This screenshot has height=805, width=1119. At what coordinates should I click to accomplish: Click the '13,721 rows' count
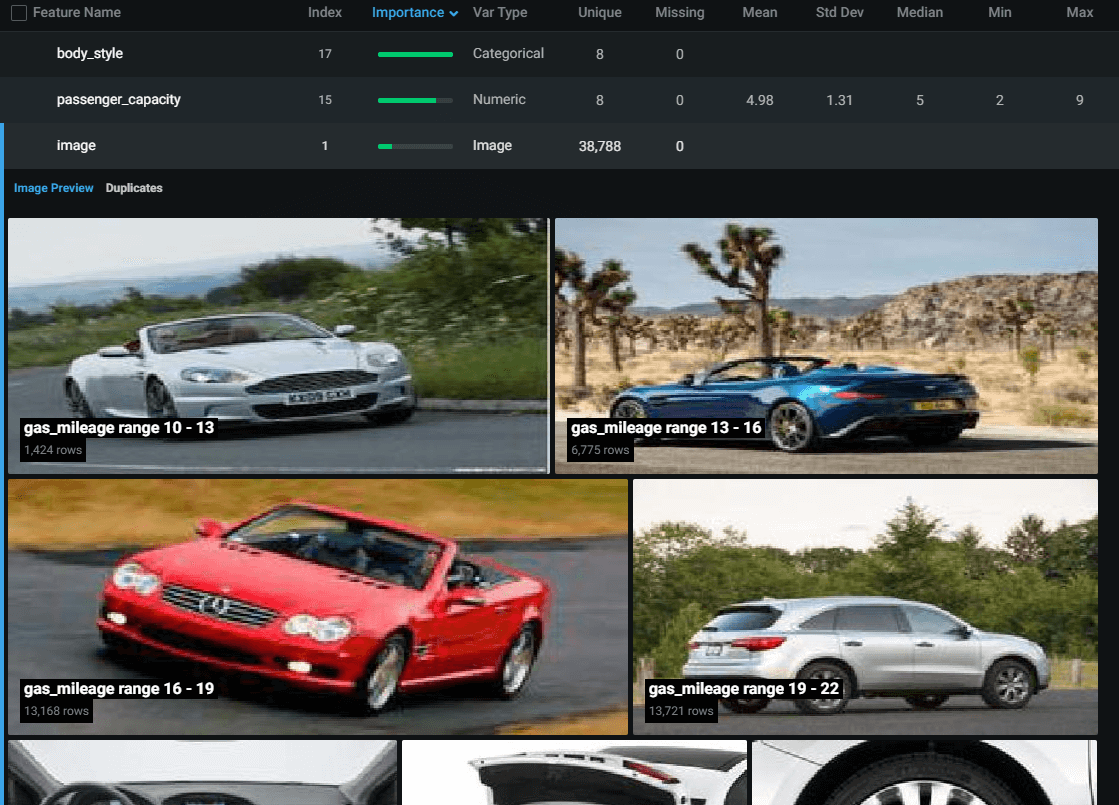click(x=681, y=712)
